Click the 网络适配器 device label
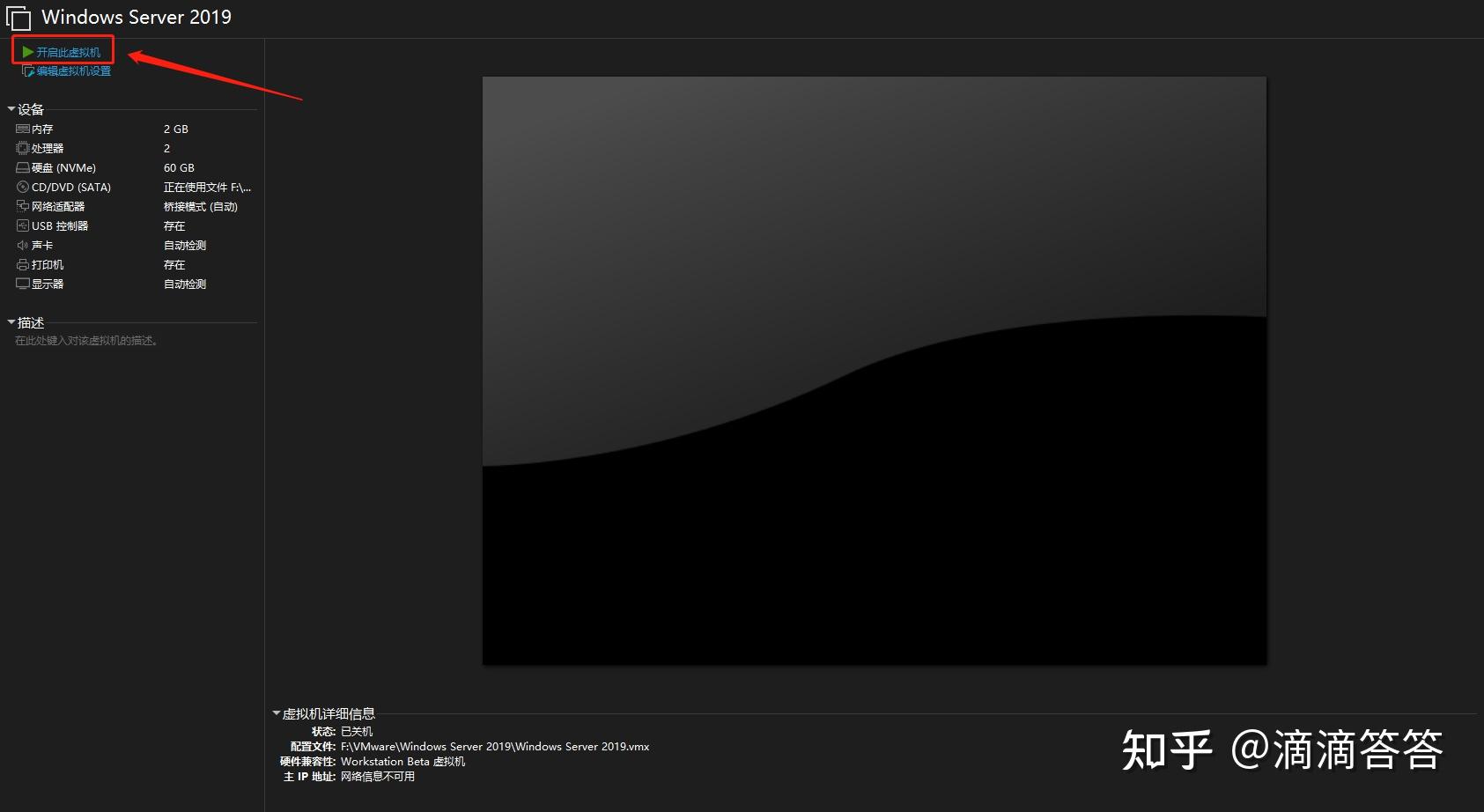The width and height of the screenshot is (1484, 812). 58,206
